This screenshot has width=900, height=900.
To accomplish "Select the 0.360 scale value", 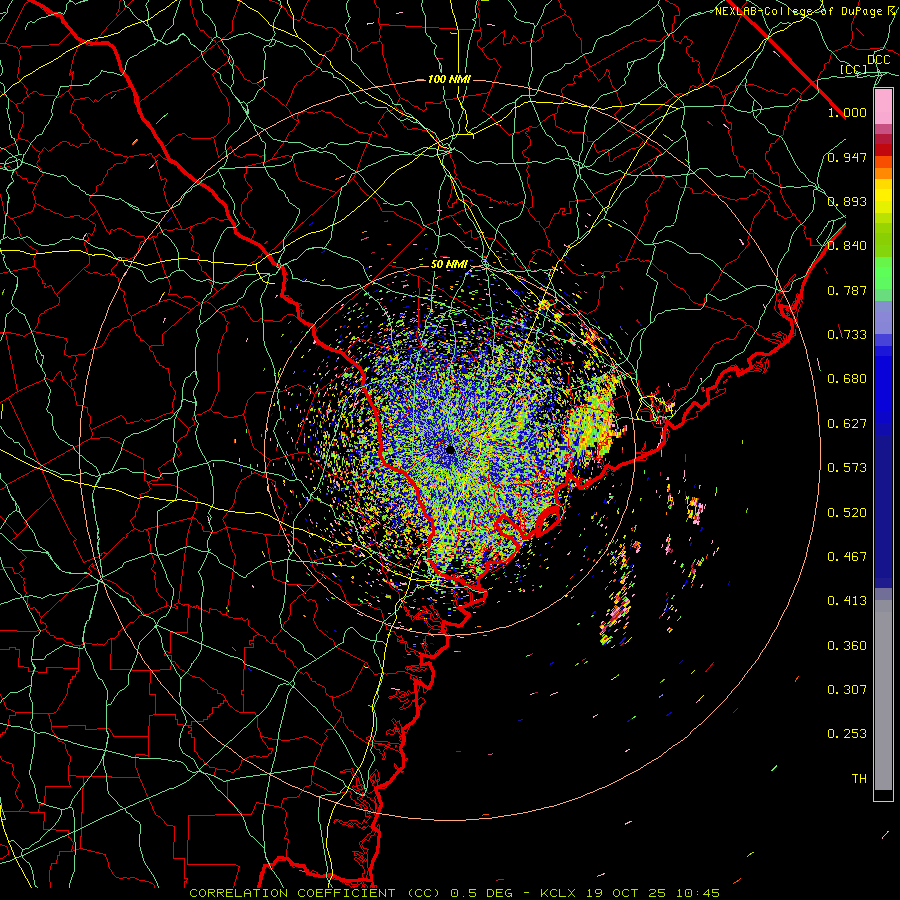I will point(847,646).
